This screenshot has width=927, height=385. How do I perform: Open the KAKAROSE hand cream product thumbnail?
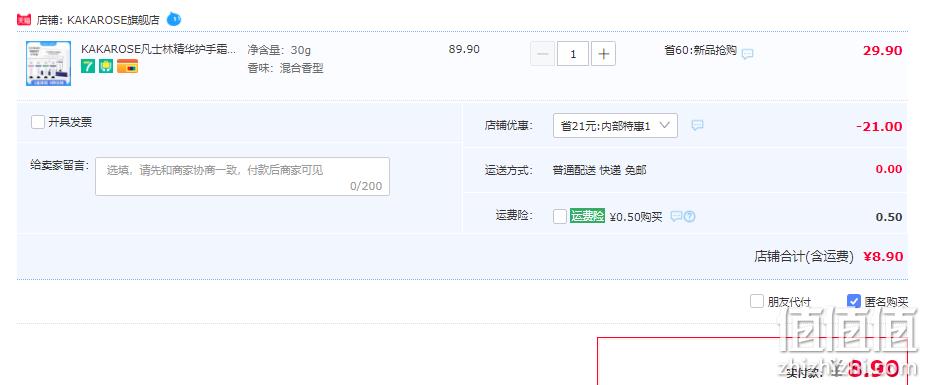click(x=48, y=63)
